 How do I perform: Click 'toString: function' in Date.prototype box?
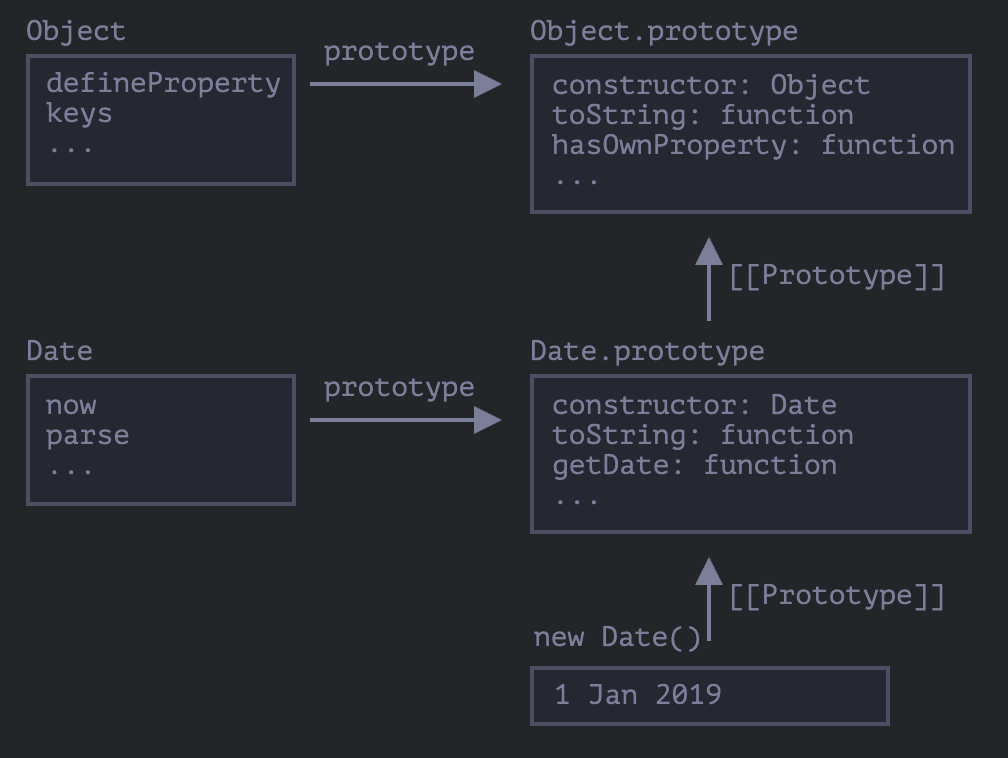coord(702,435)
